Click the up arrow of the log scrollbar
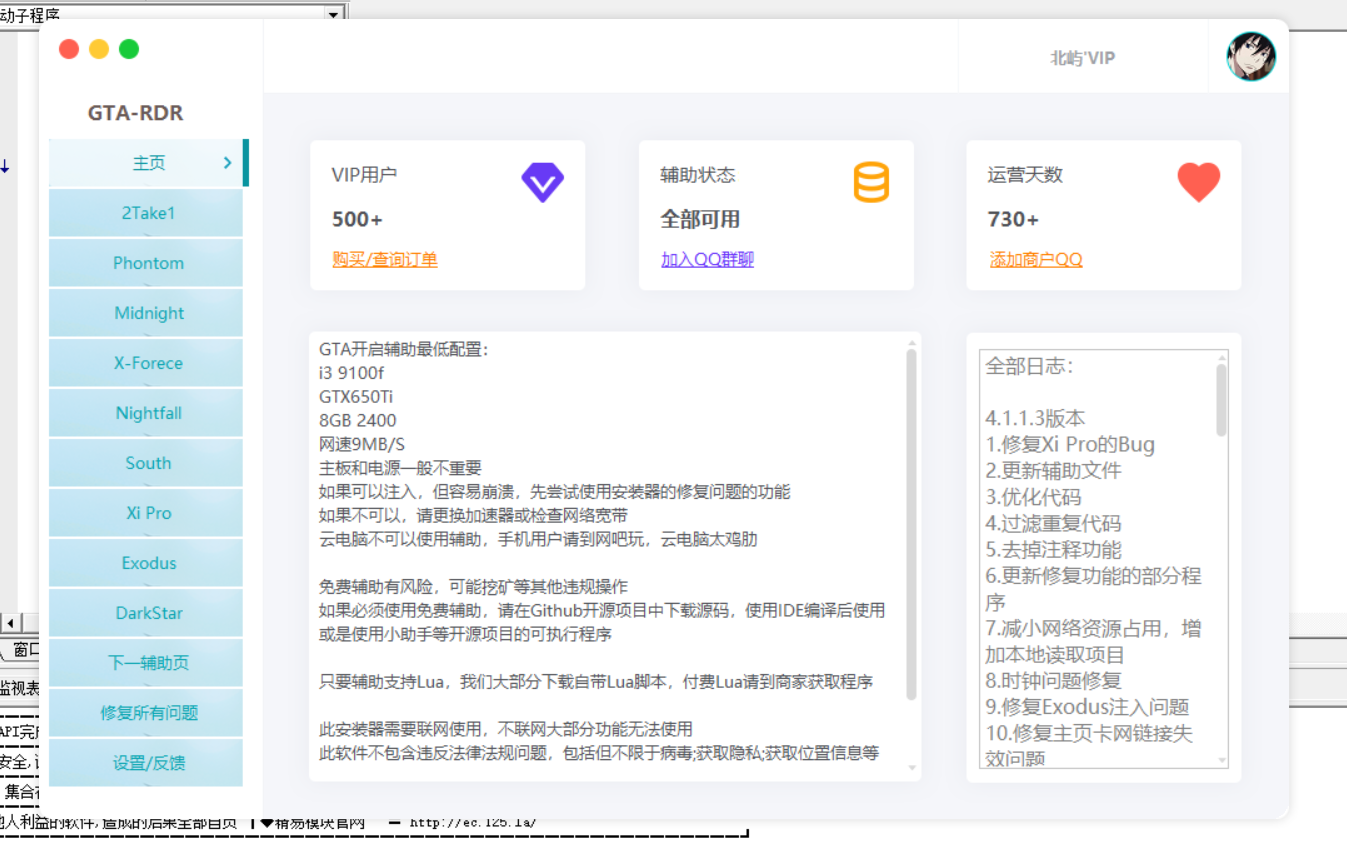The width and height of the screenshot is (1347, 850). [x=1221, y=357]
